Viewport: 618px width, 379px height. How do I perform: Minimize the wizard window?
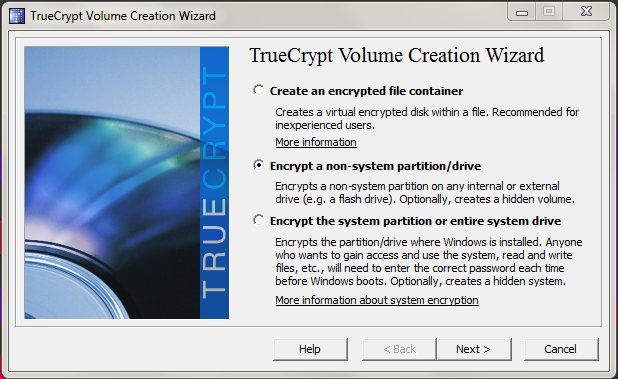pyautogui.click(x=521, y=12)
